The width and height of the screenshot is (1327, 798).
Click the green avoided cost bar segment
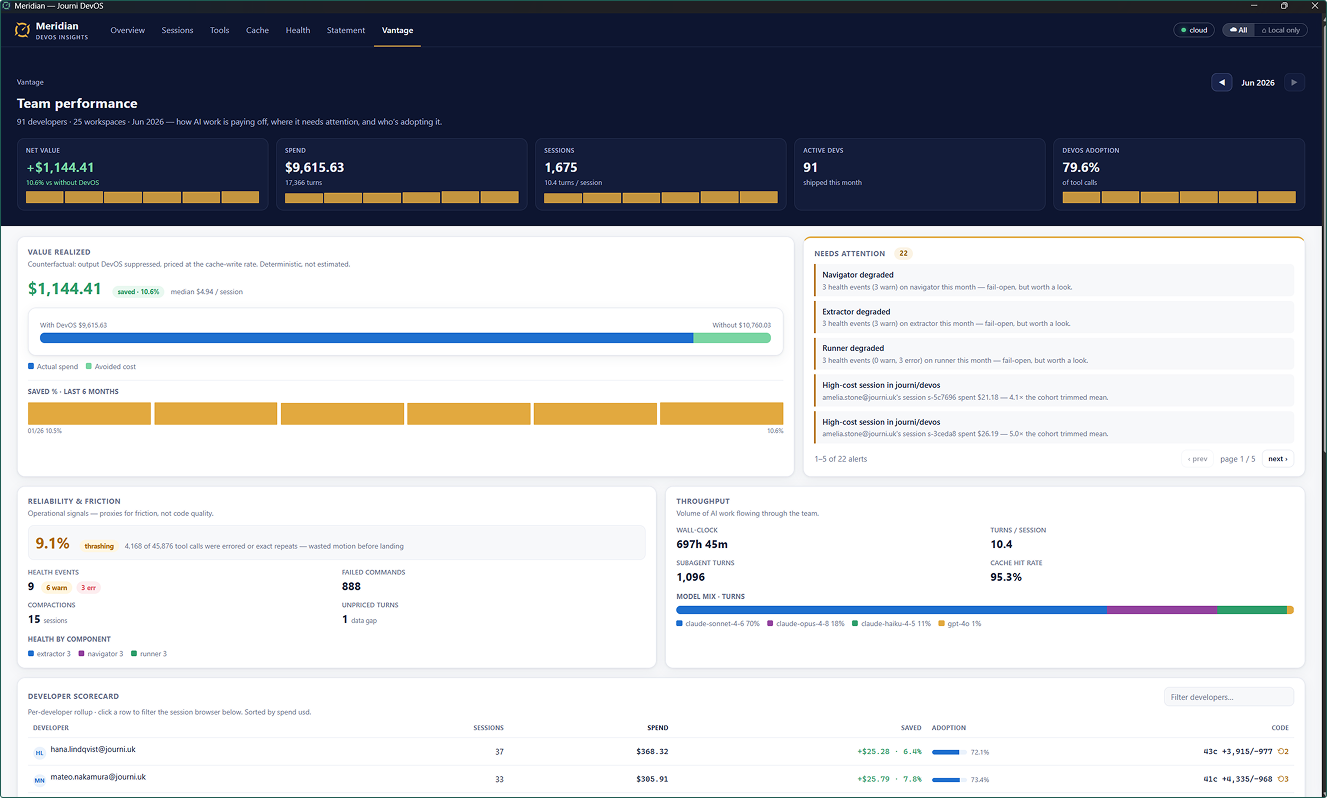click(x=732, y=338)
